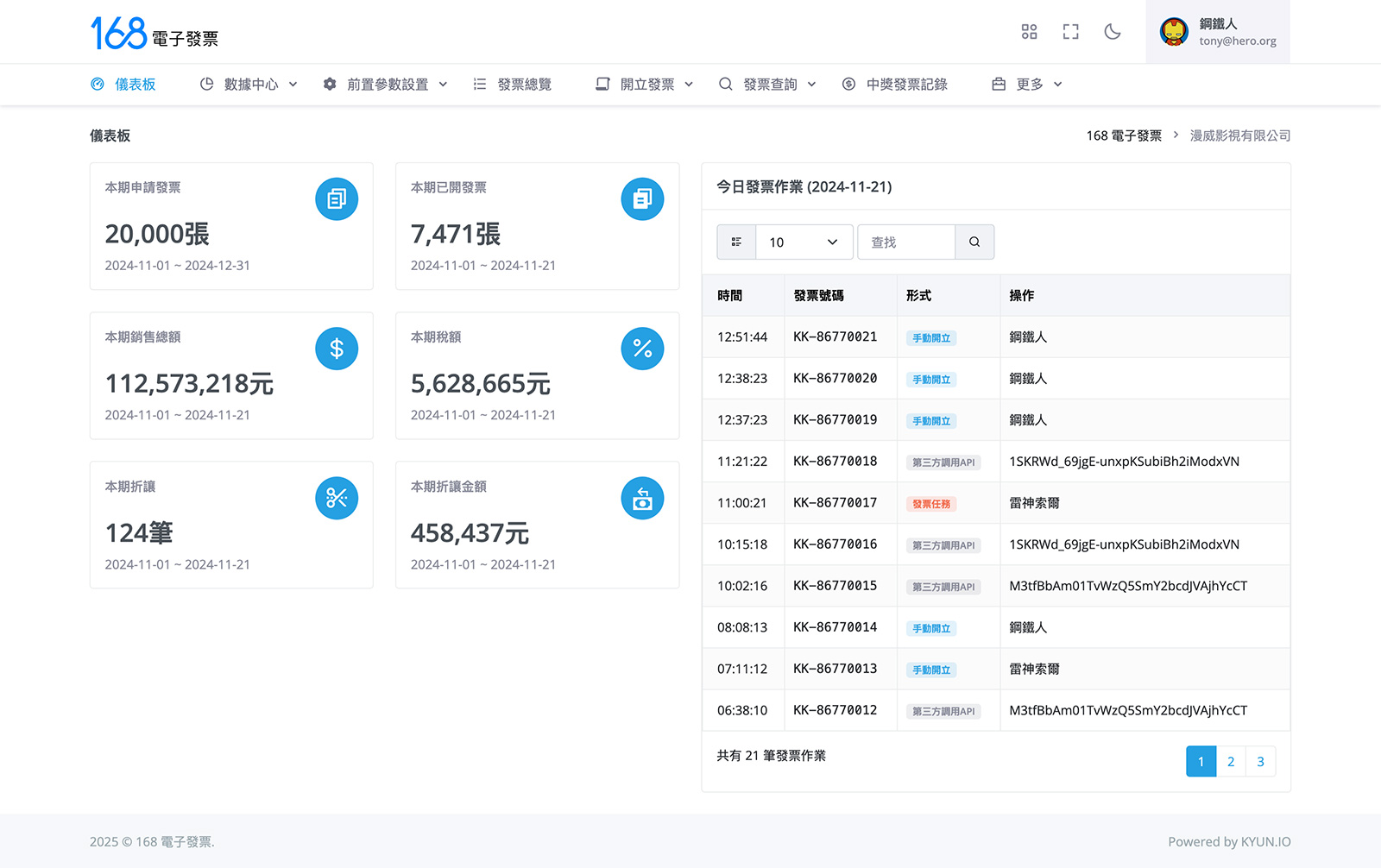Expand the 數據中心 menu

[249, 85]
